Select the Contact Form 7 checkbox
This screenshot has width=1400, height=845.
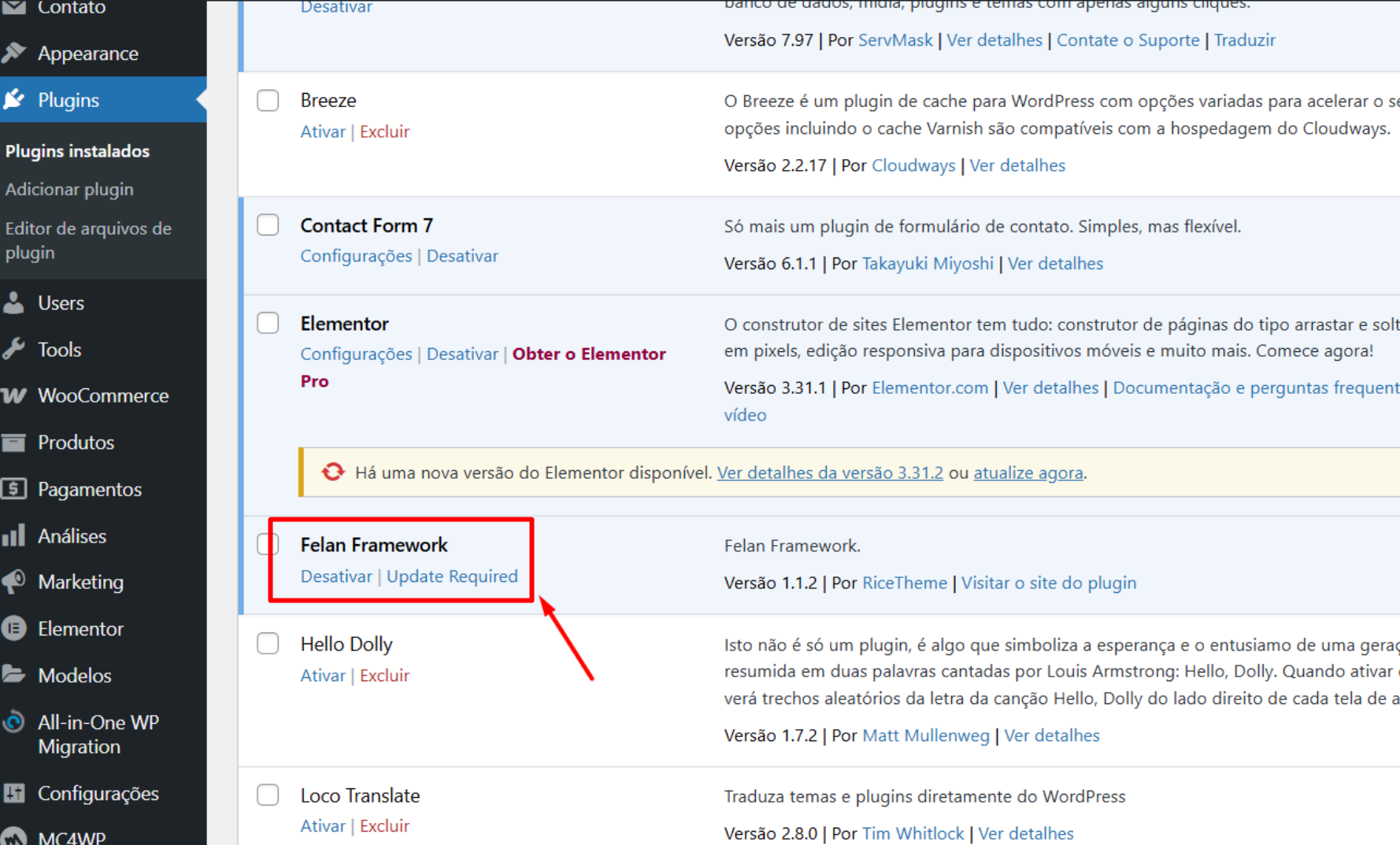(x=268, y=224)
